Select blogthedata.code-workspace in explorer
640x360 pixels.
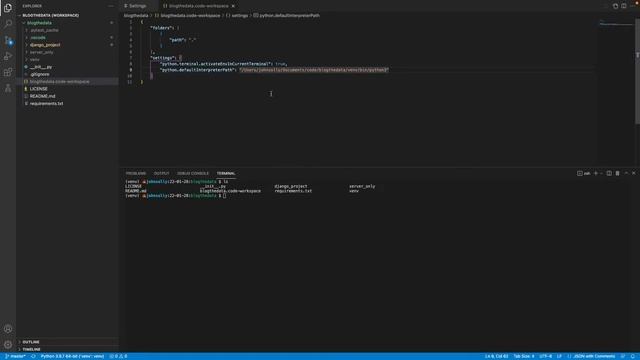[67, 82]
